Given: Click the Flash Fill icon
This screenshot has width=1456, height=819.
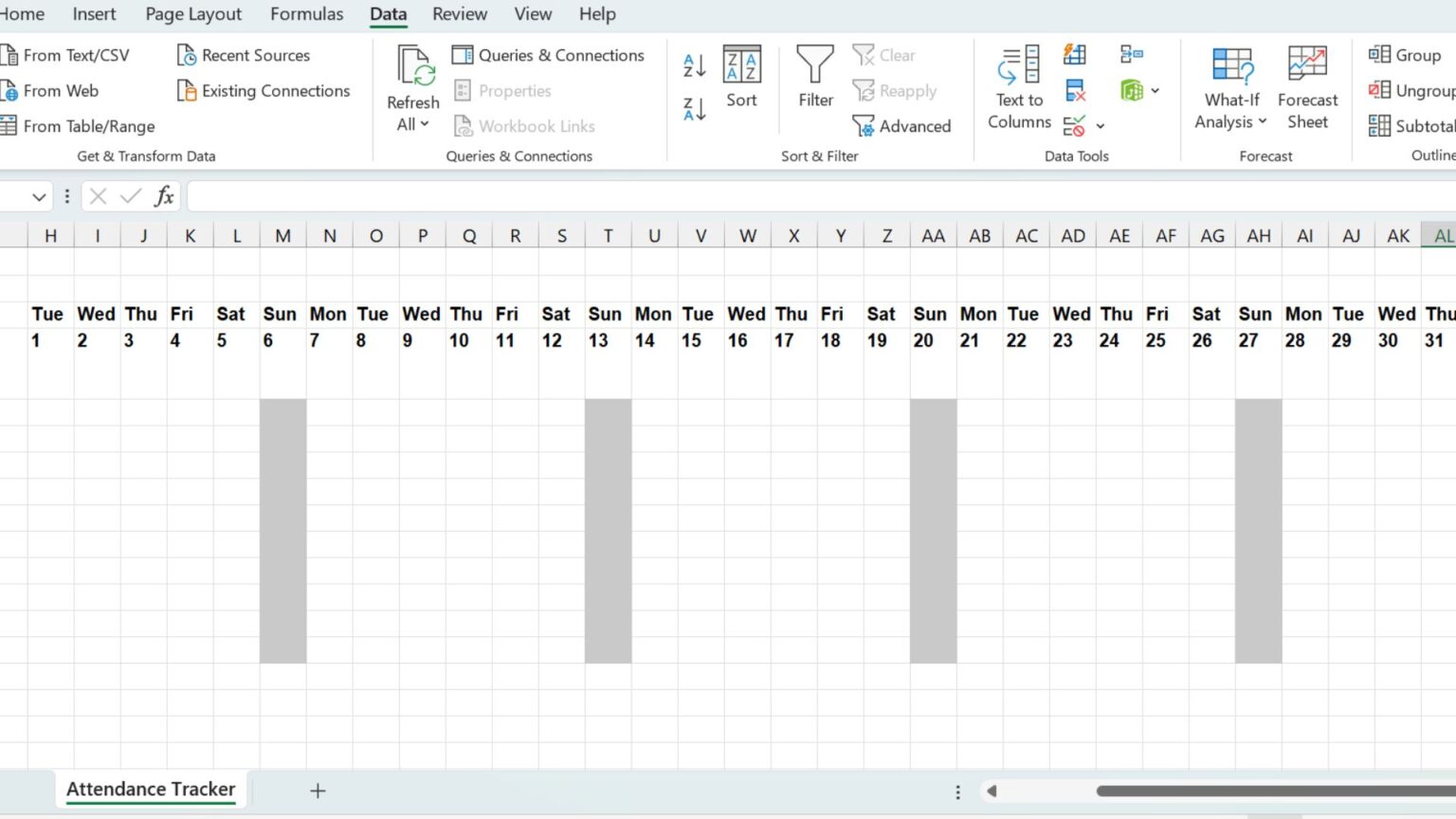Looking at the screenshot, I should [x=1075, y=54].
